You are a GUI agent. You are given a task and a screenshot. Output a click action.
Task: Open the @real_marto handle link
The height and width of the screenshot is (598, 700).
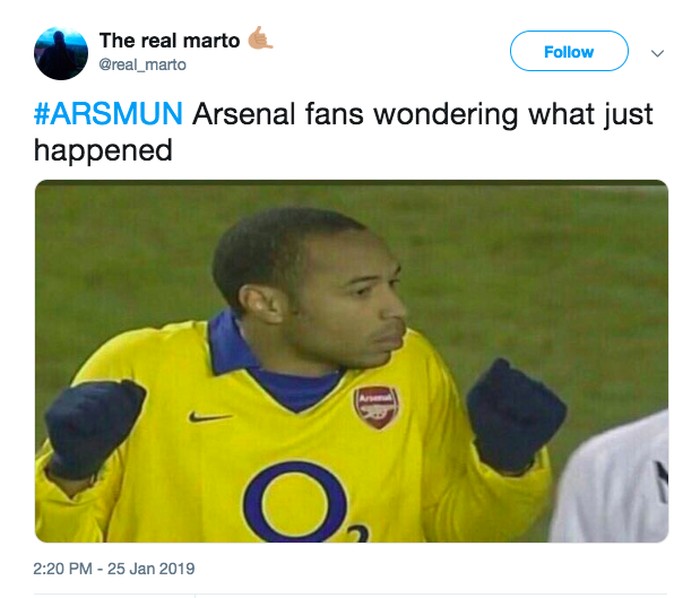click(142, 64)
